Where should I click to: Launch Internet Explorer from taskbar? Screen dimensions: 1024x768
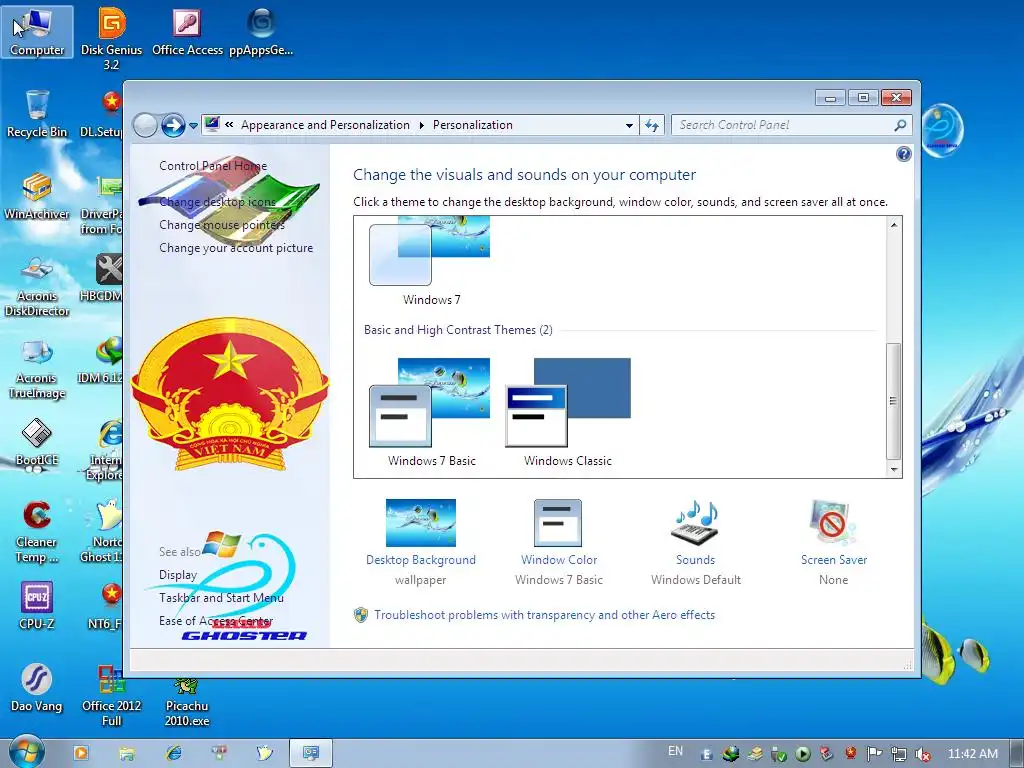click(x=173, y=753)
